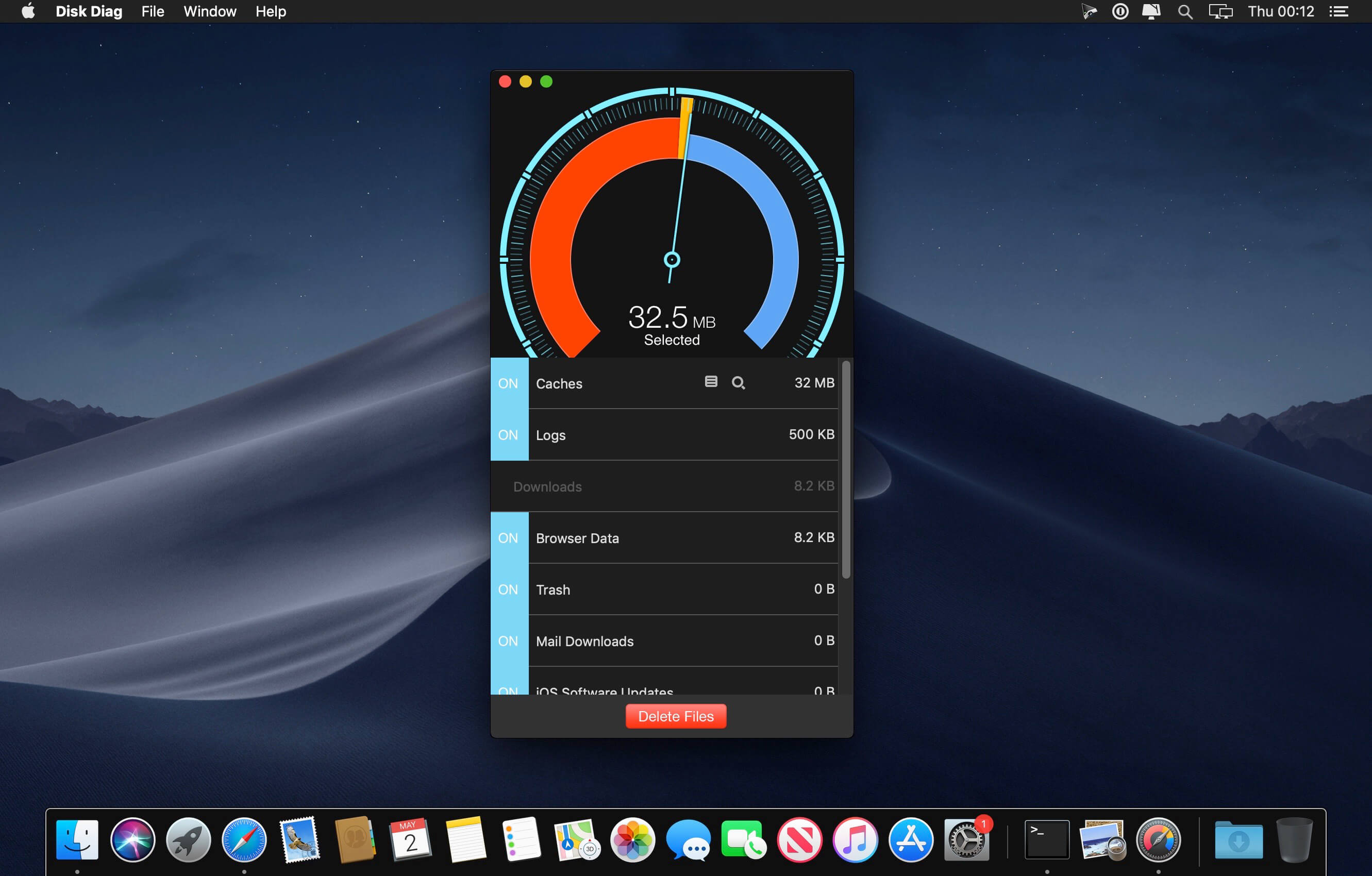Viewport: 1372px width, 876px height.
Task: Click the Caches magnifier search icon
Action: (739, 383)
